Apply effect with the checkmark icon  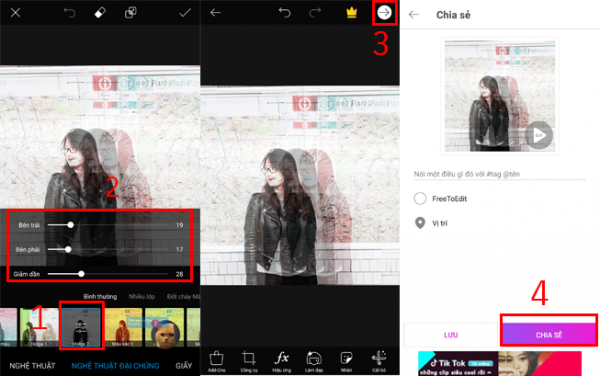[x=185, y=13]
